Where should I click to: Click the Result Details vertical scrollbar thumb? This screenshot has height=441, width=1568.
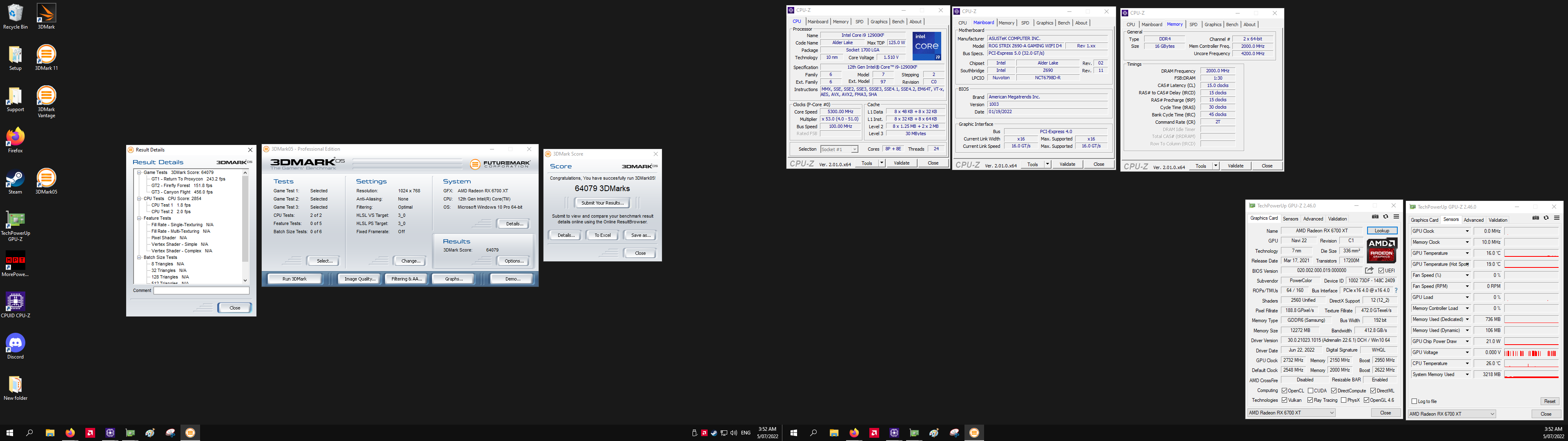click(245, 219)
